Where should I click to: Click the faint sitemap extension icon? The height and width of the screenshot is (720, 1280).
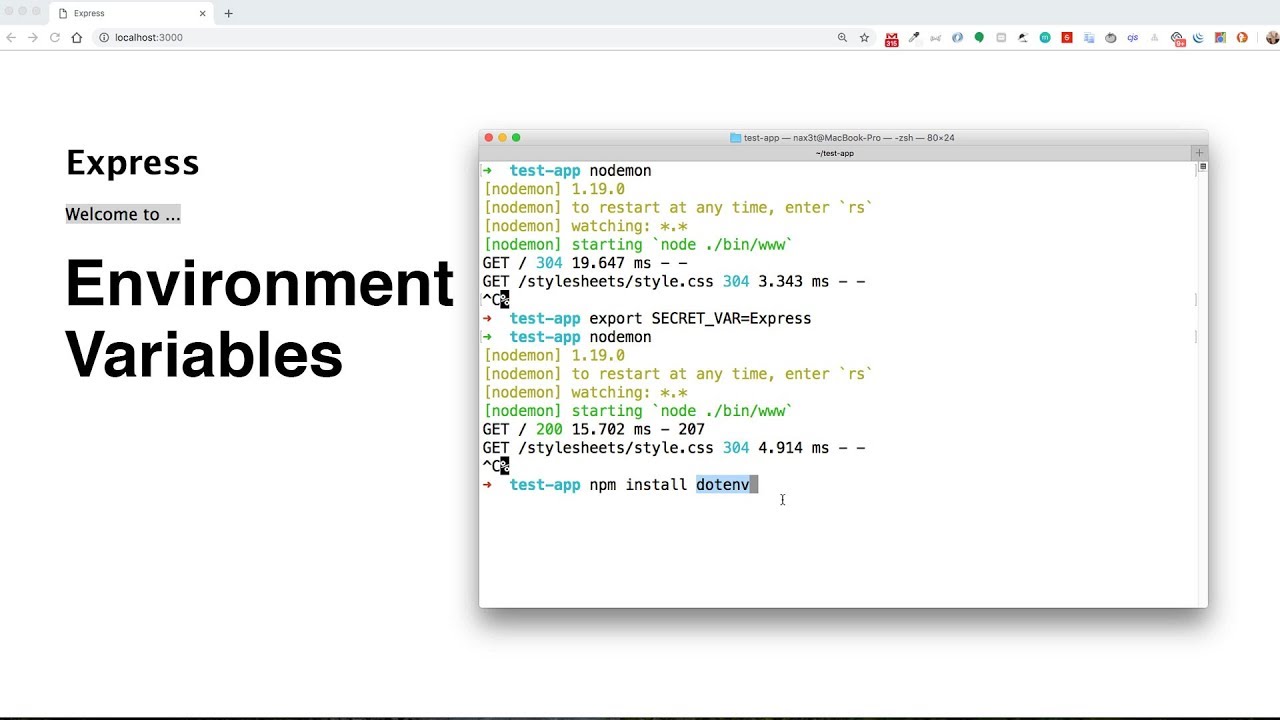(x=1154, y=37)
